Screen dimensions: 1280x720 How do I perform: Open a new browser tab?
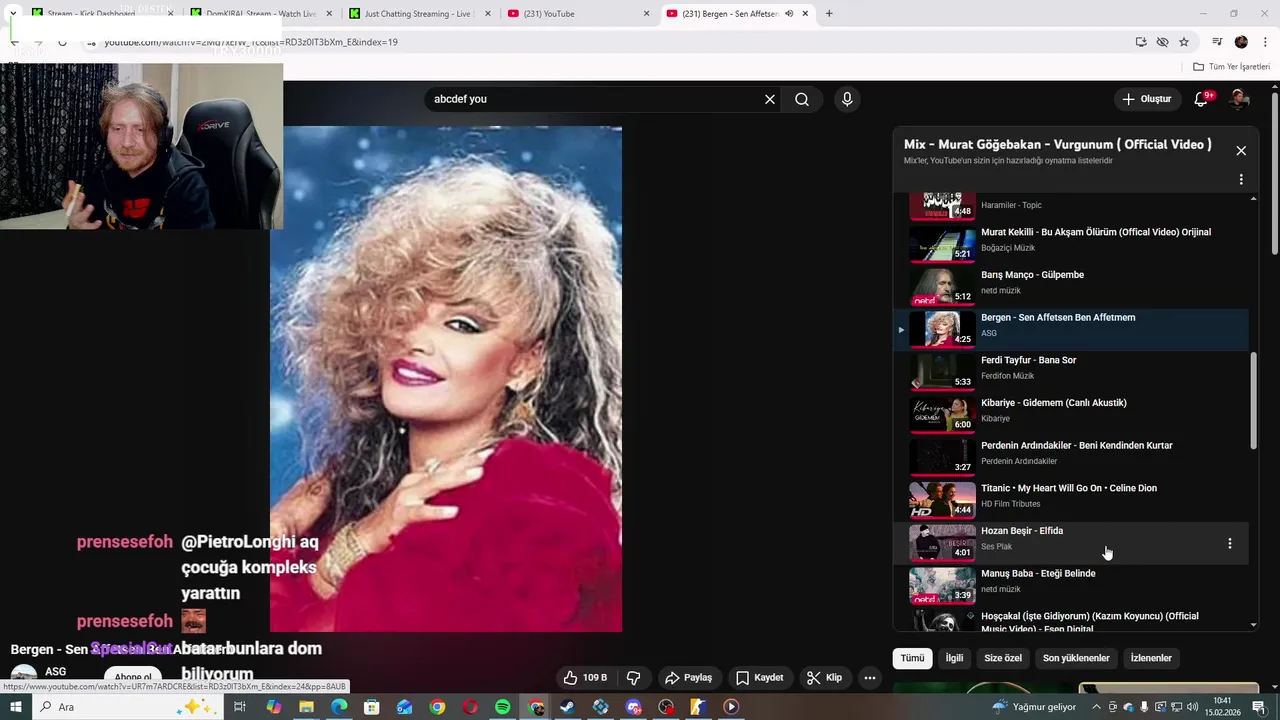point(829,14)
